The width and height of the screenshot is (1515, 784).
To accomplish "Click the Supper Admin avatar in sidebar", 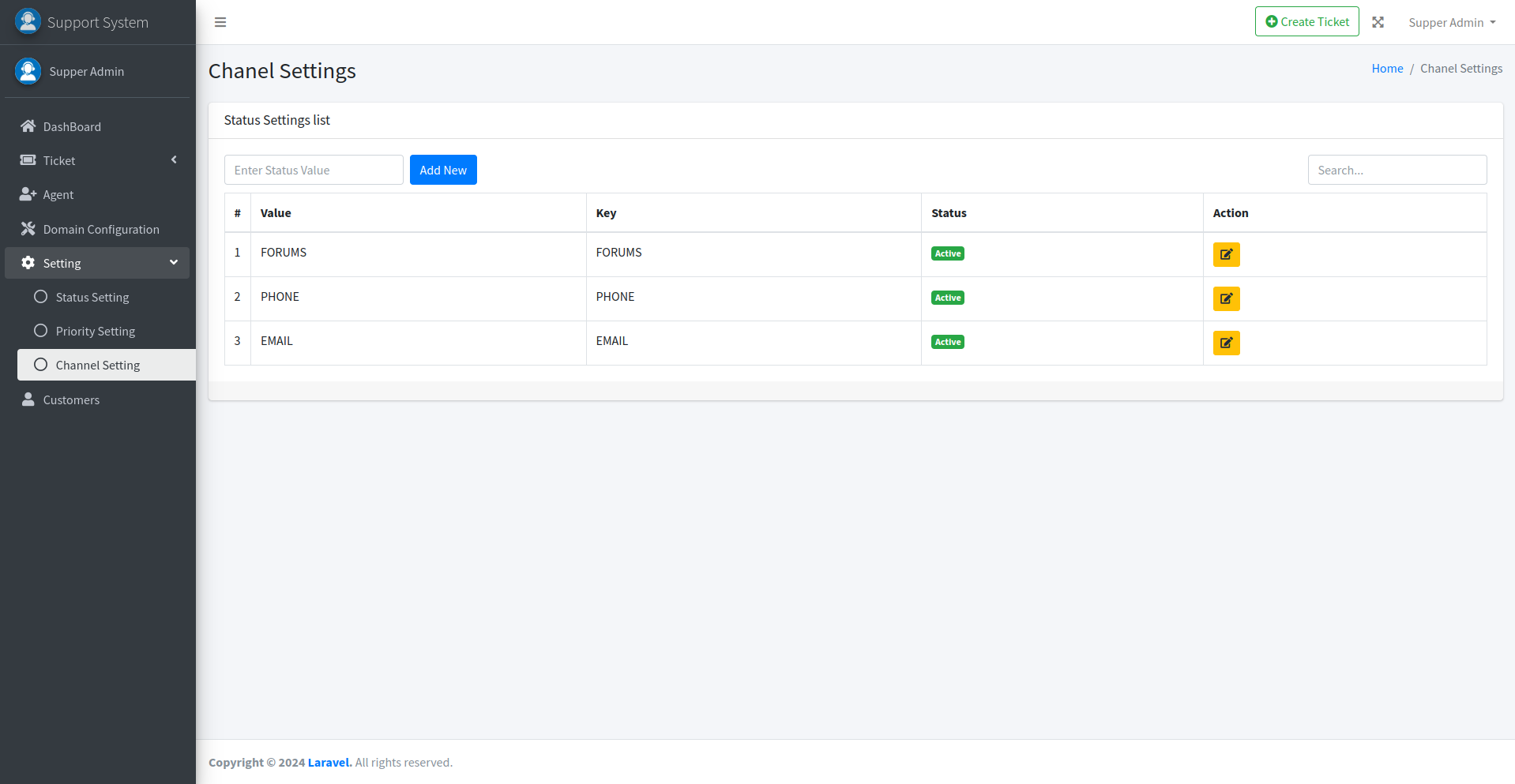I will tap(28, 71).
